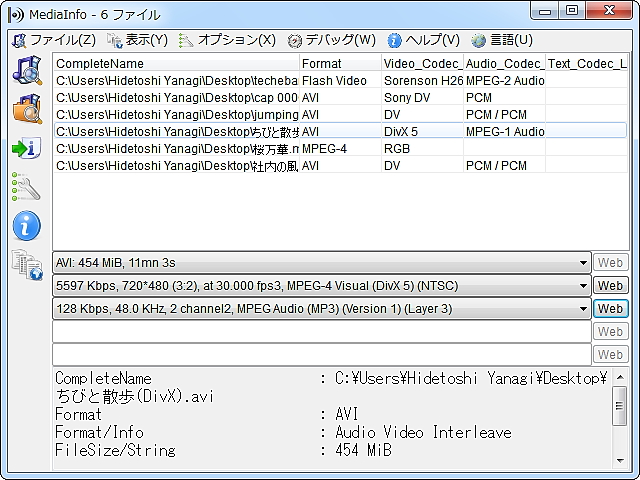Click the documents and globe sidebar icon
The height and width of the screenshot is (480, 640).
click(27, 264)
